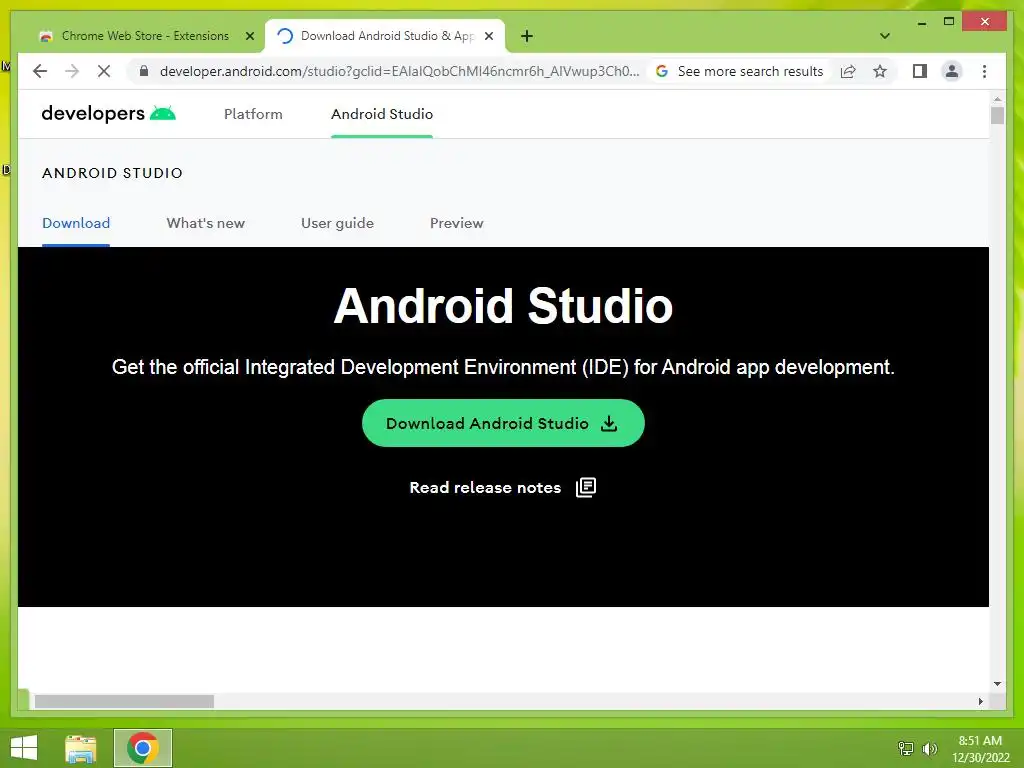
Task: Click the Download Android Studio button
Action: tap(503, 423)
